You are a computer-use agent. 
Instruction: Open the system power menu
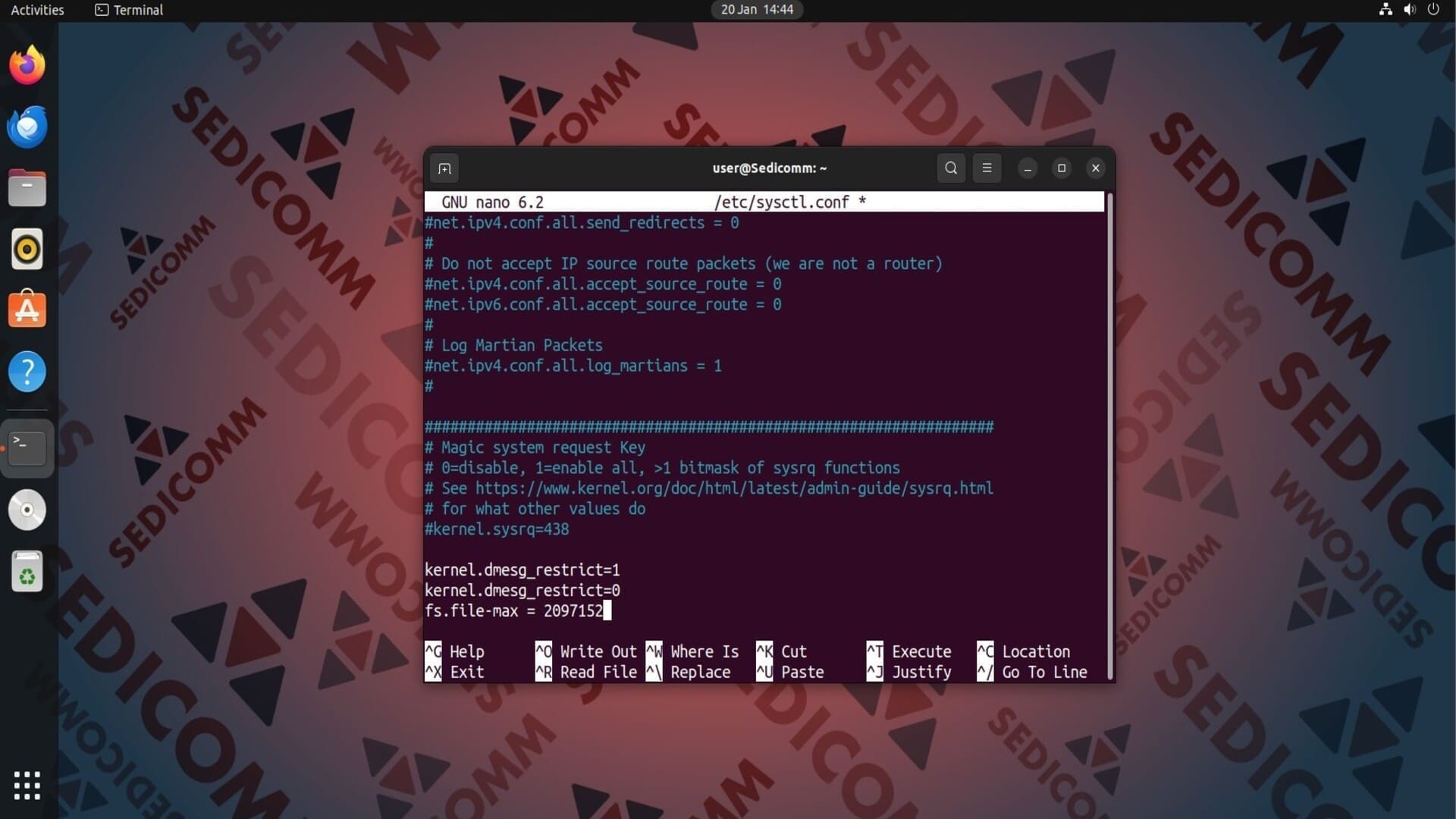coord(1433,10)
